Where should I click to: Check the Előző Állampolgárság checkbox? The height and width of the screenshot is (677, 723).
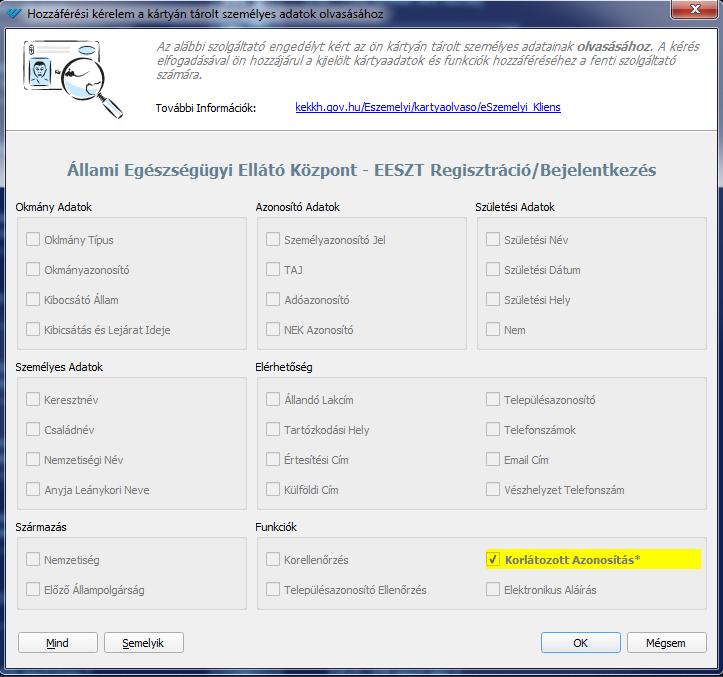[33, 589]
